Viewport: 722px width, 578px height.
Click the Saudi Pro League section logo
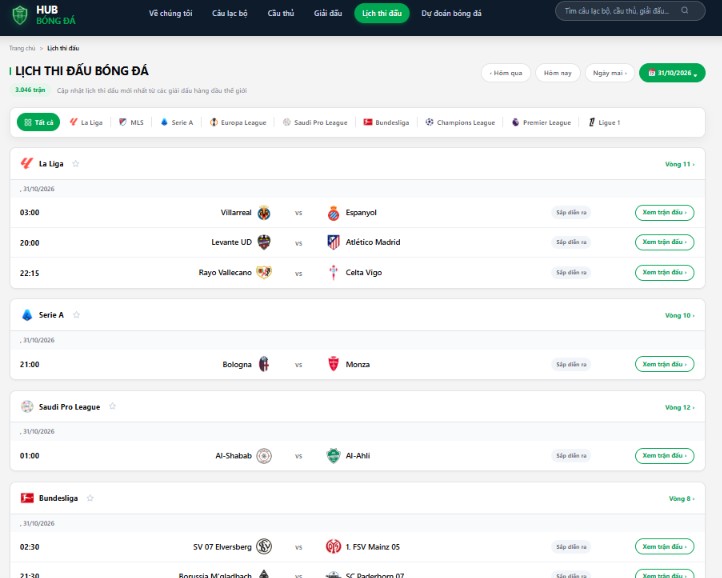click(27, 407)
